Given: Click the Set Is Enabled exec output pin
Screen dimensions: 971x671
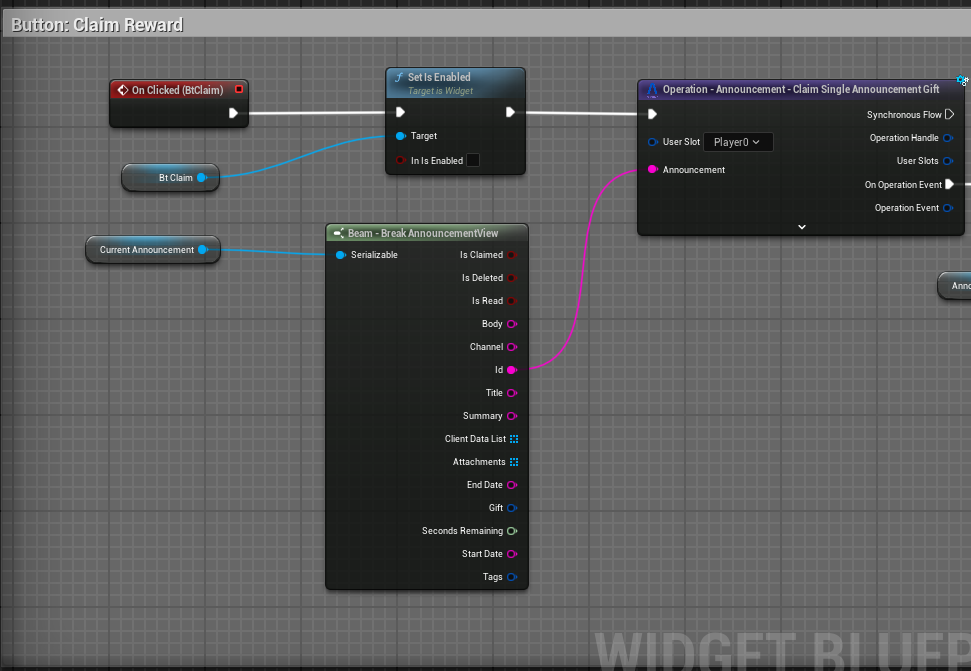Looking at the screenshot, I should (510, 112).
